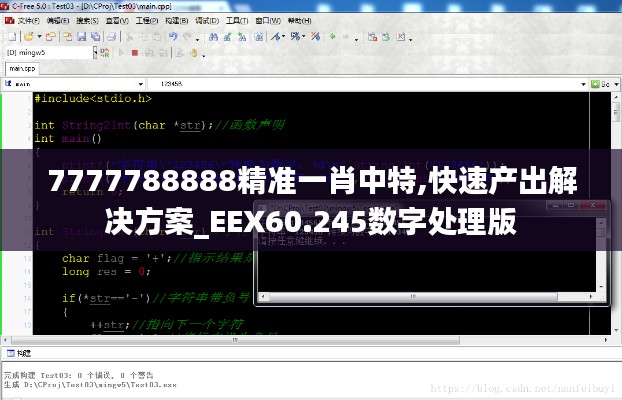Open the 123456 symbol combo dropdown arrow
This screenshot has height=400, width=622.
(x=583, y=84)
